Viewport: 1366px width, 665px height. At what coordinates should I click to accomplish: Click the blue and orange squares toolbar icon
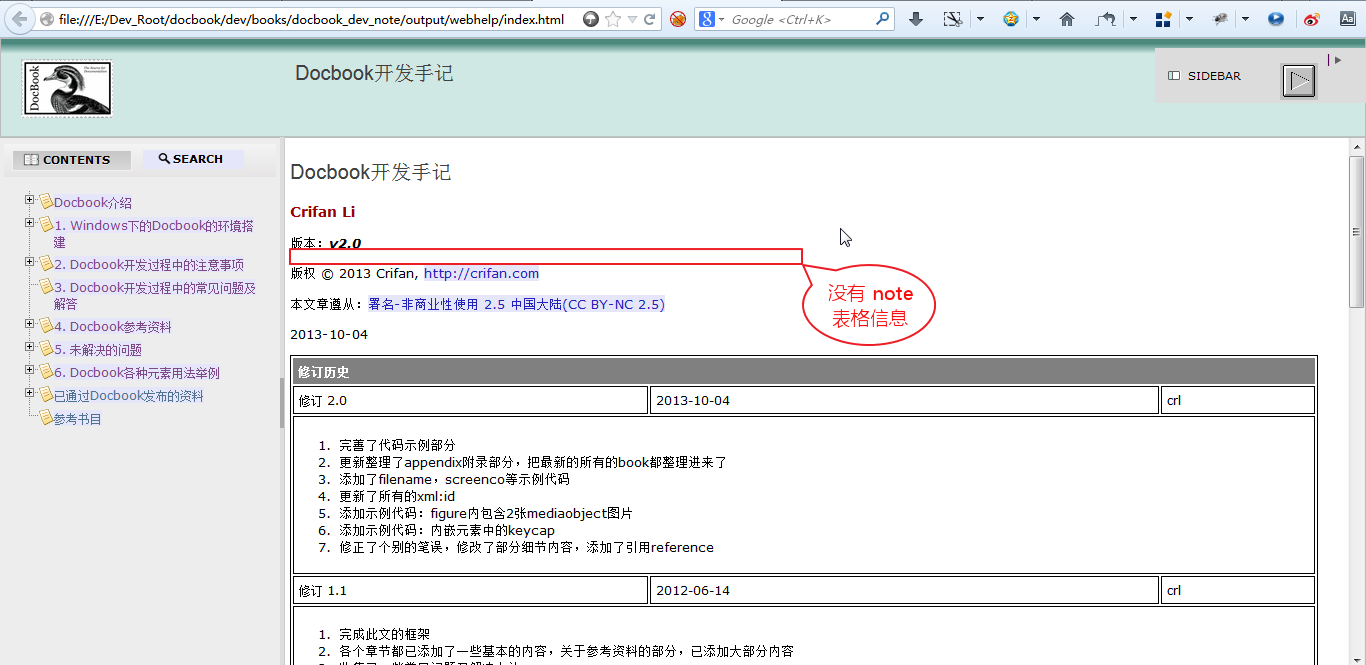point(1163,19)
